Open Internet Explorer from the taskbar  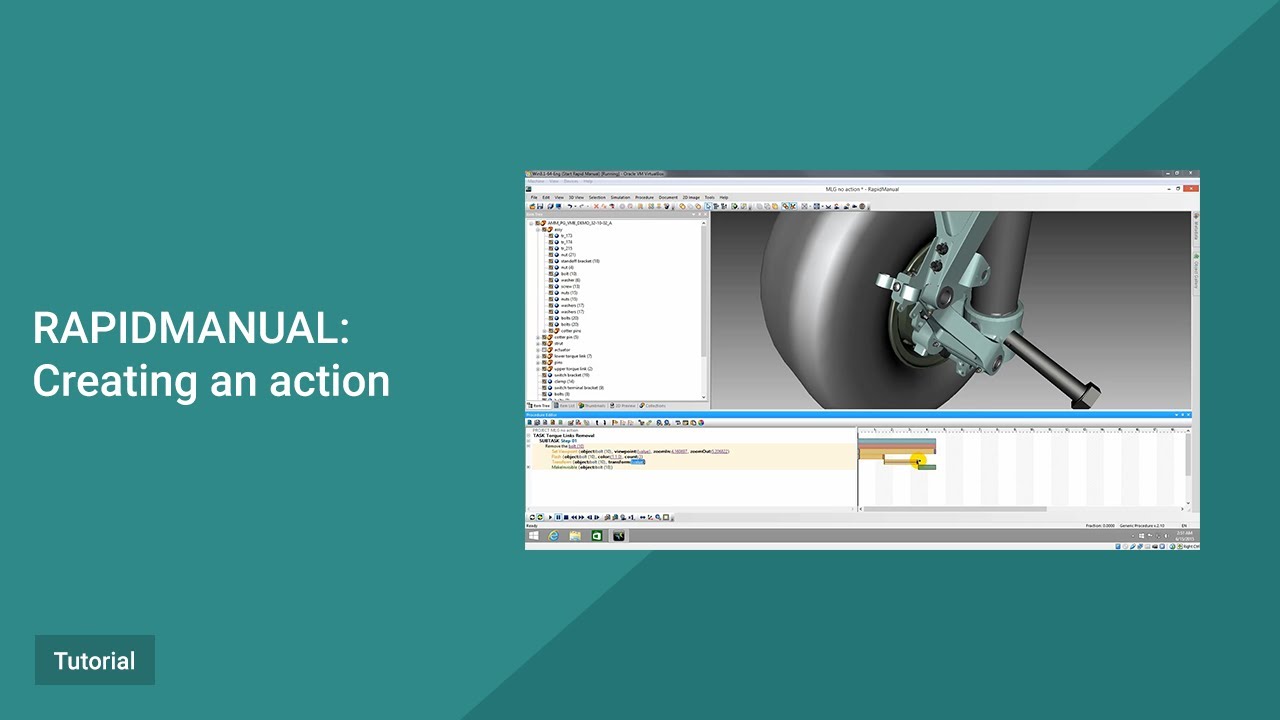pos(553,536)
